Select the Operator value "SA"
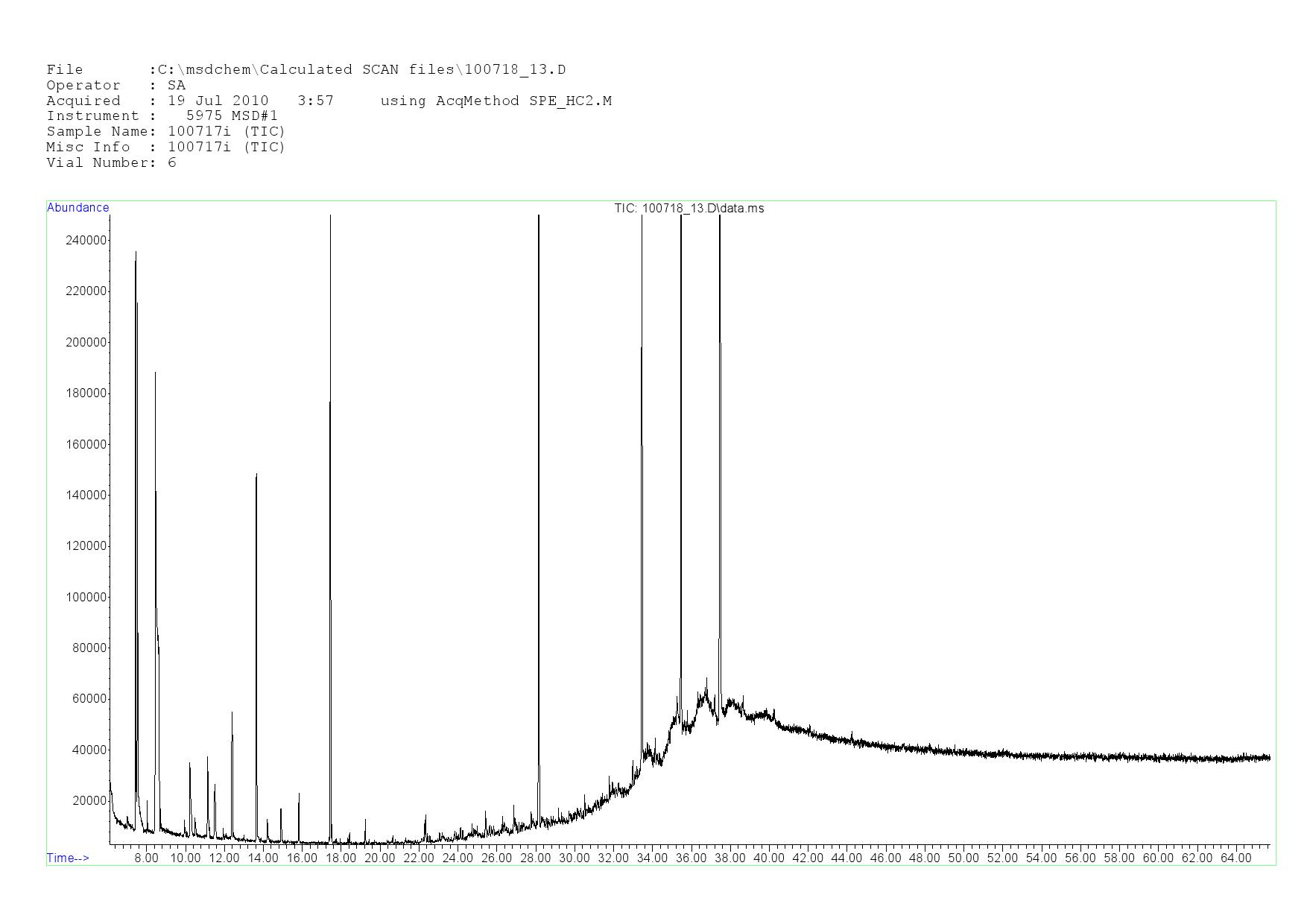The image size is (1307, 924). point(177,86)
